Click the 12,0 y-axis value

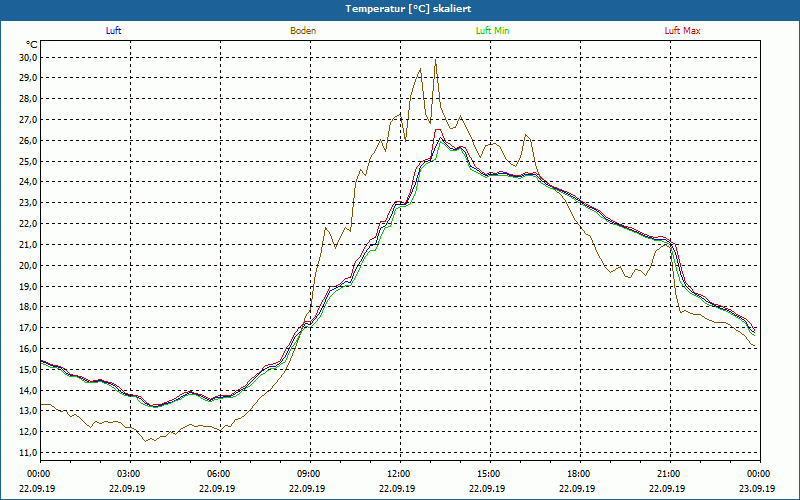[29, 432]
